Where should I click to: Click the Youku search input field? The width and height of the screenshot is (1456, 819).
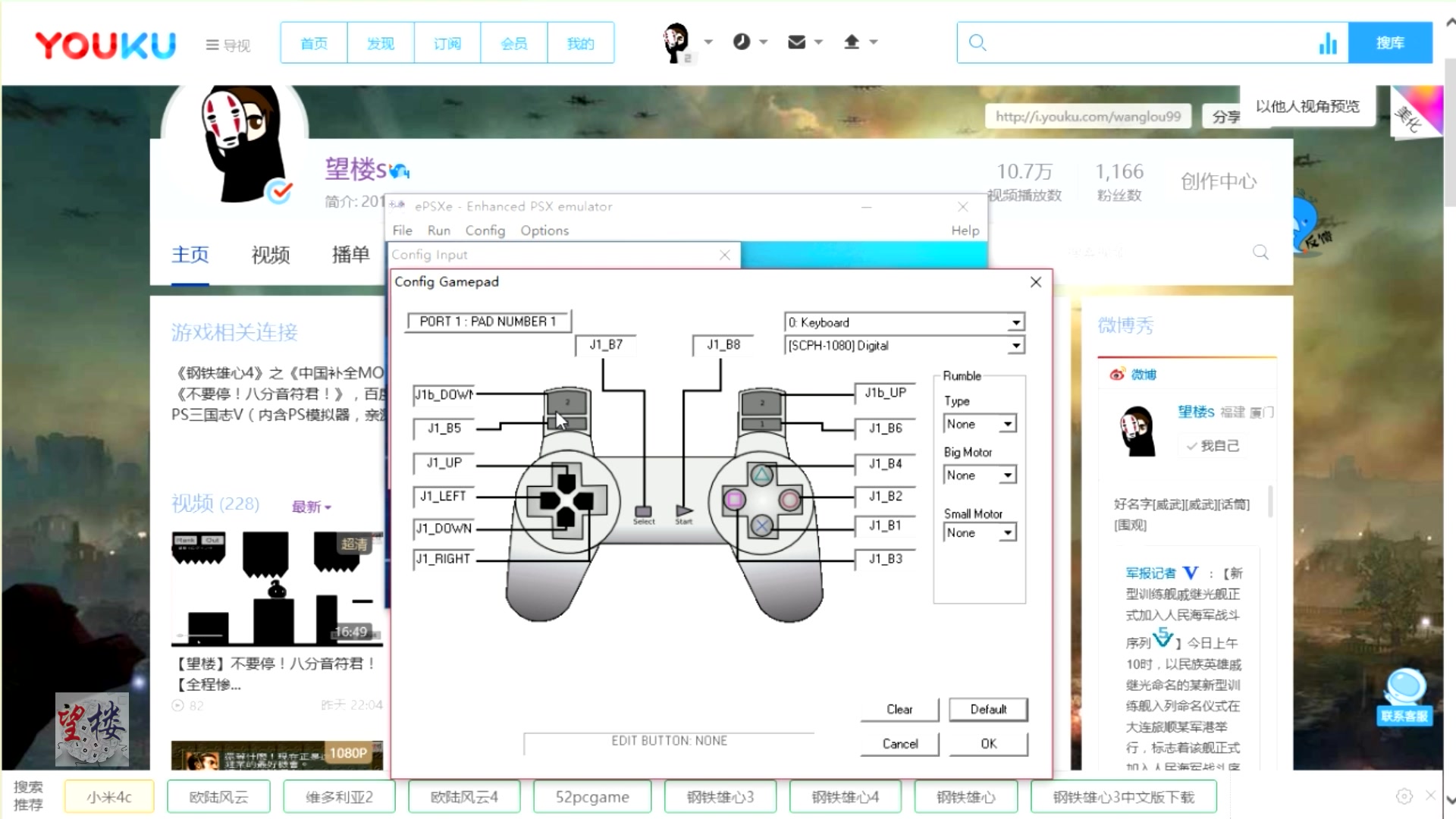[1152, 43]
